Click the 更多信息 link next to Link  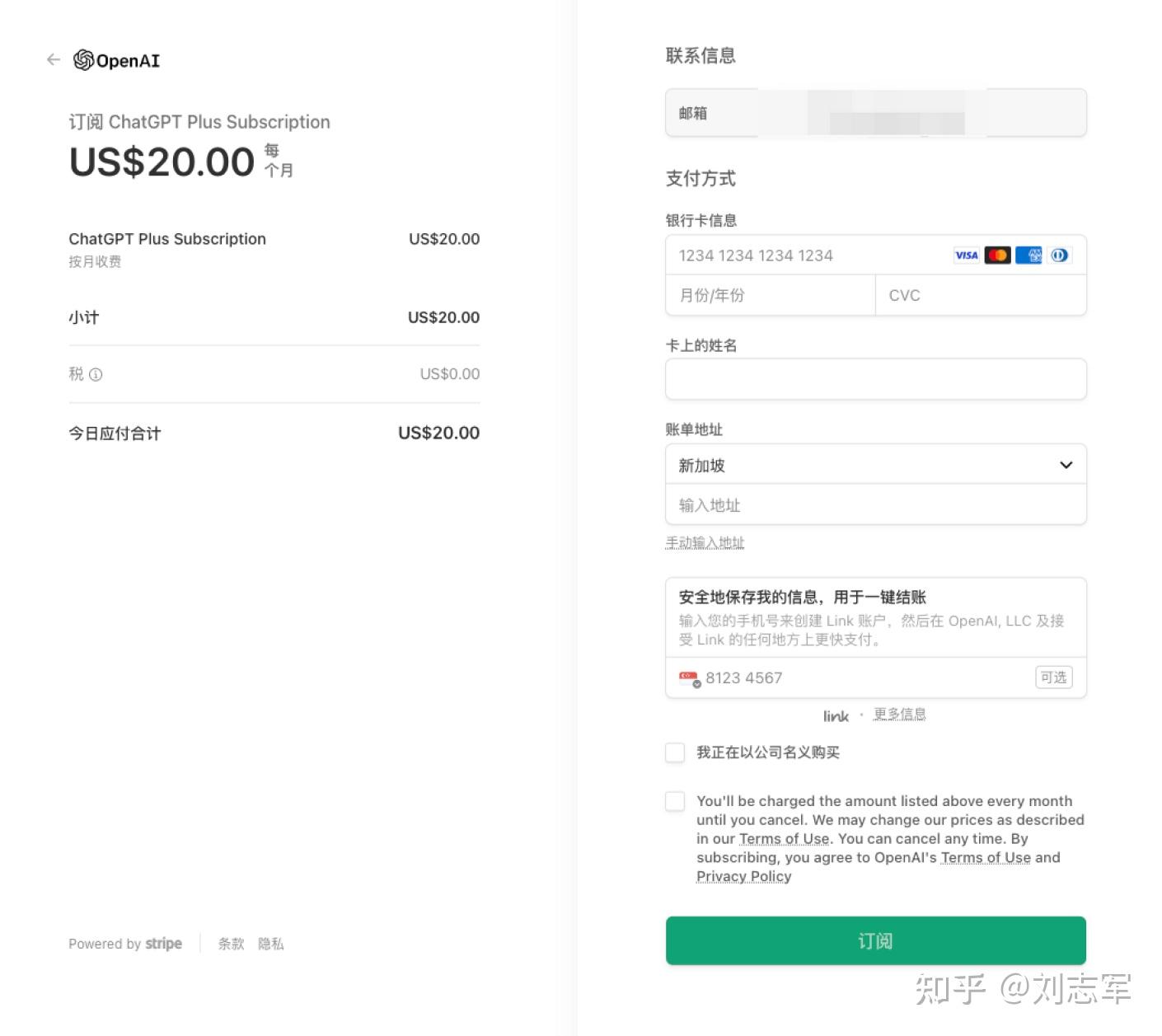pos(899,714)
